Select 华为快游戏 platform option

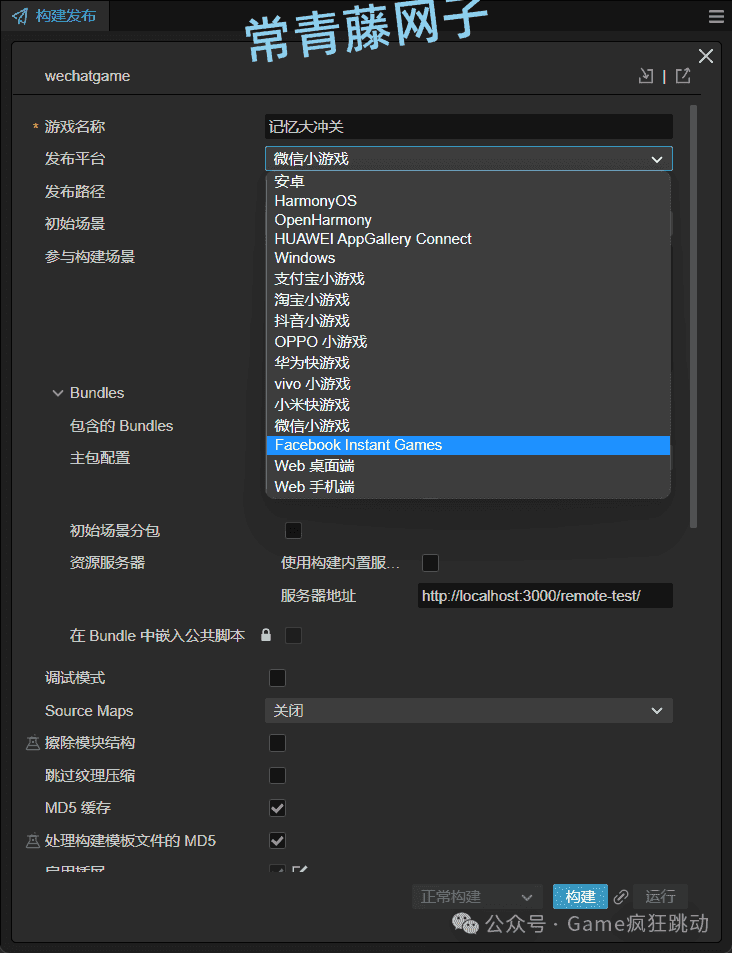pyautogui.click(x=468, y=362)
